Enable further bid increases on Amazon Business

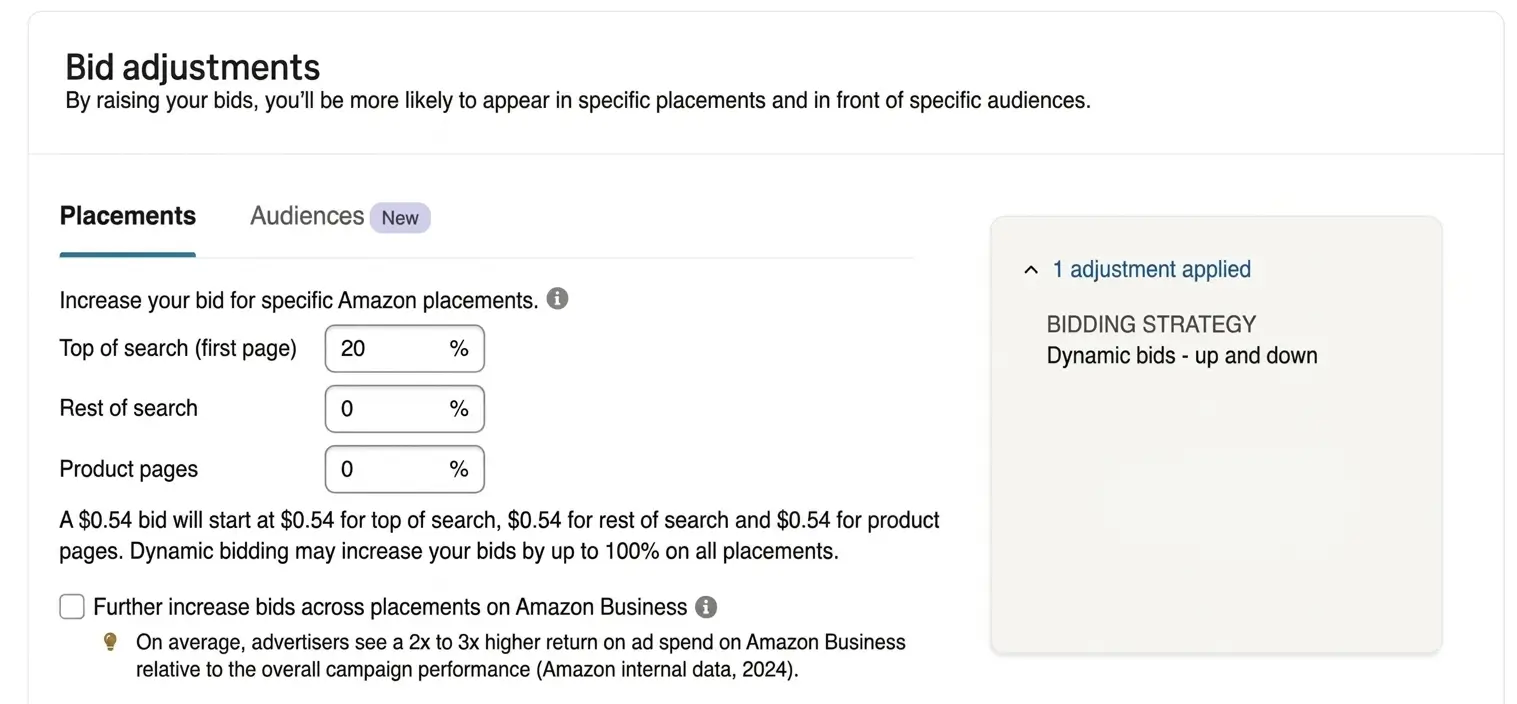pos(71,606)
